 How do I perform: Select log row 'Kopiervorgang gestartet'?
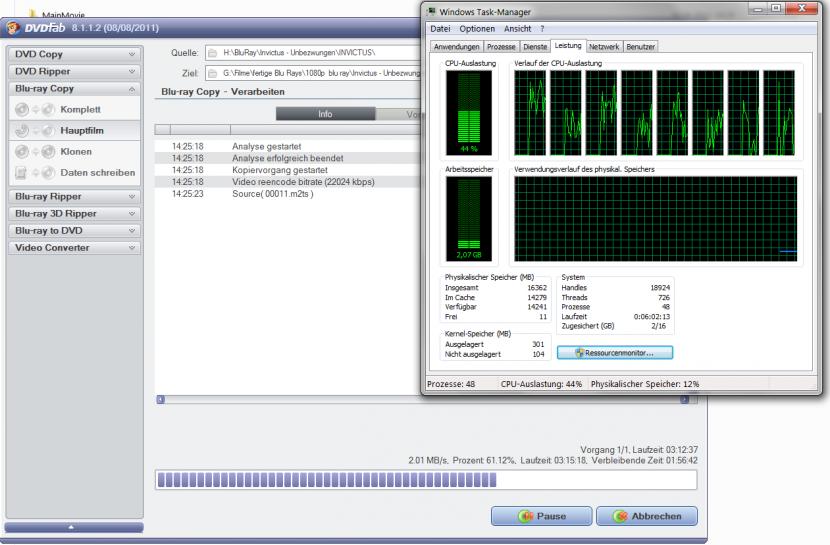[x=288, y=170]
